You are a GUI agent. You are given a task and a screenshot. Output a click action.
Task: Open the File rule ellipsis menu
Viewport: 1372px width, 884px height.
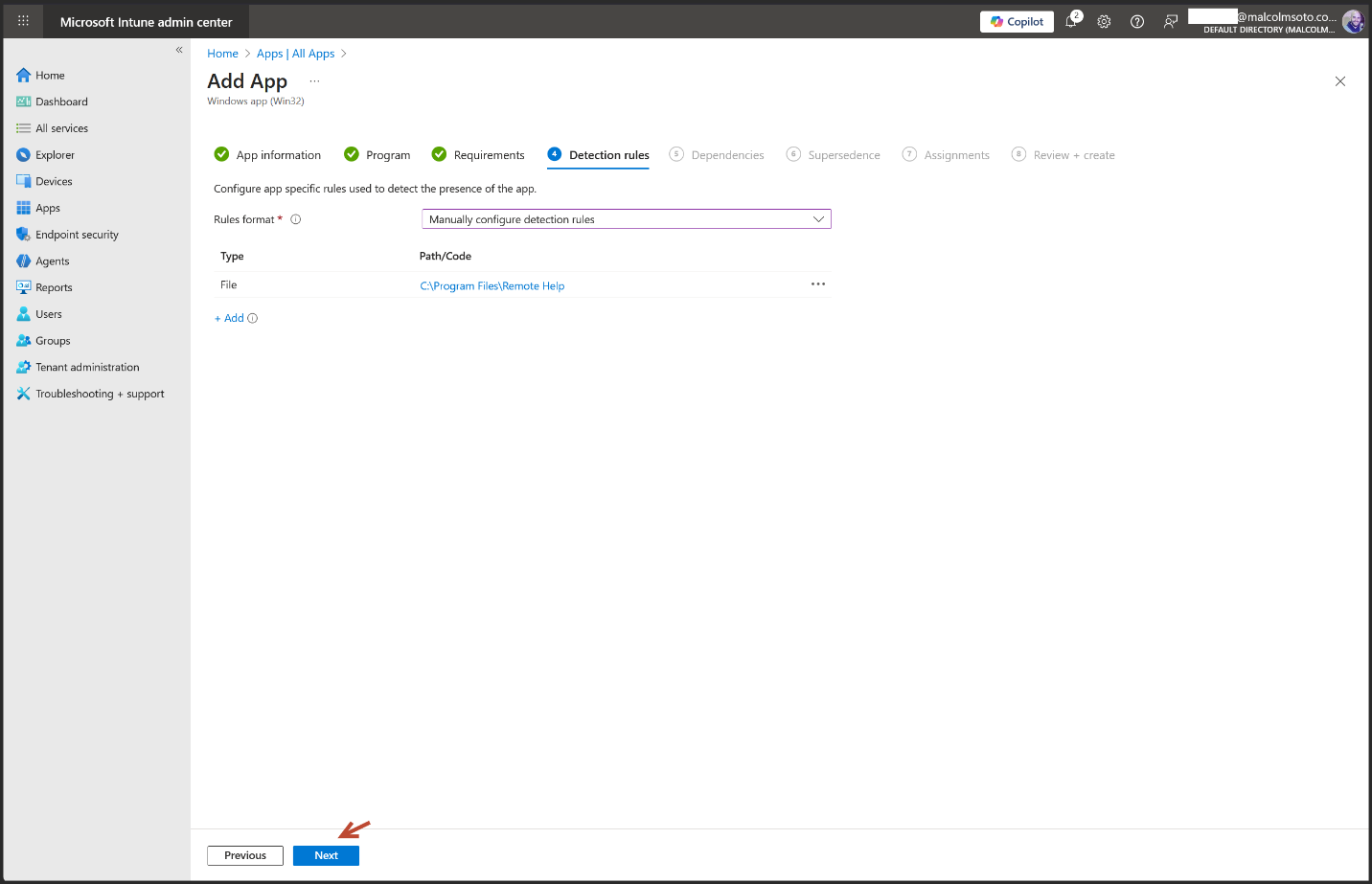tap(817, 284)
